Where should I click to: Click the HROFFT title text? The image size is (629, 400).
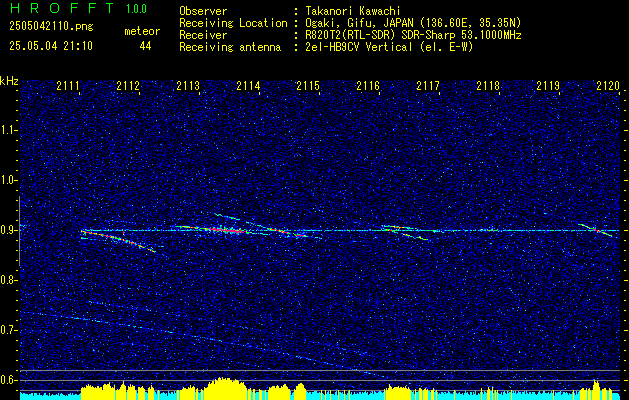pos(62,8)
